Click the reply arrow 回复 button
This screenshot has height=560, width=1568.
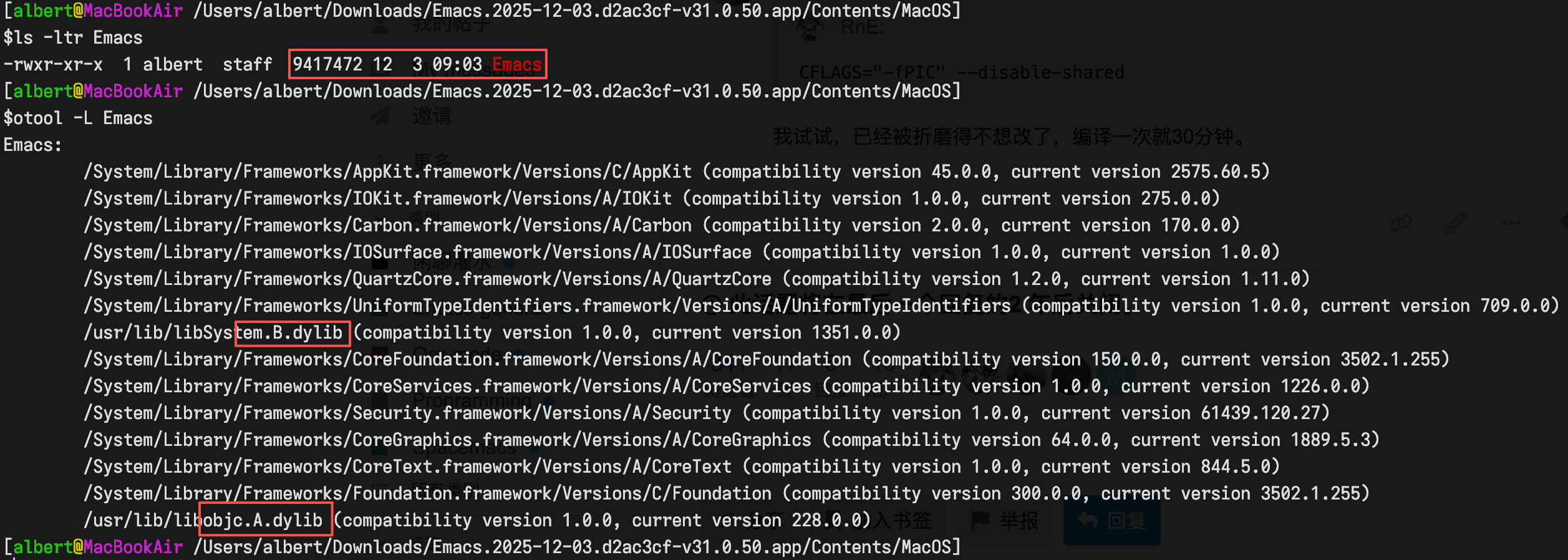tap(1111, 519)
